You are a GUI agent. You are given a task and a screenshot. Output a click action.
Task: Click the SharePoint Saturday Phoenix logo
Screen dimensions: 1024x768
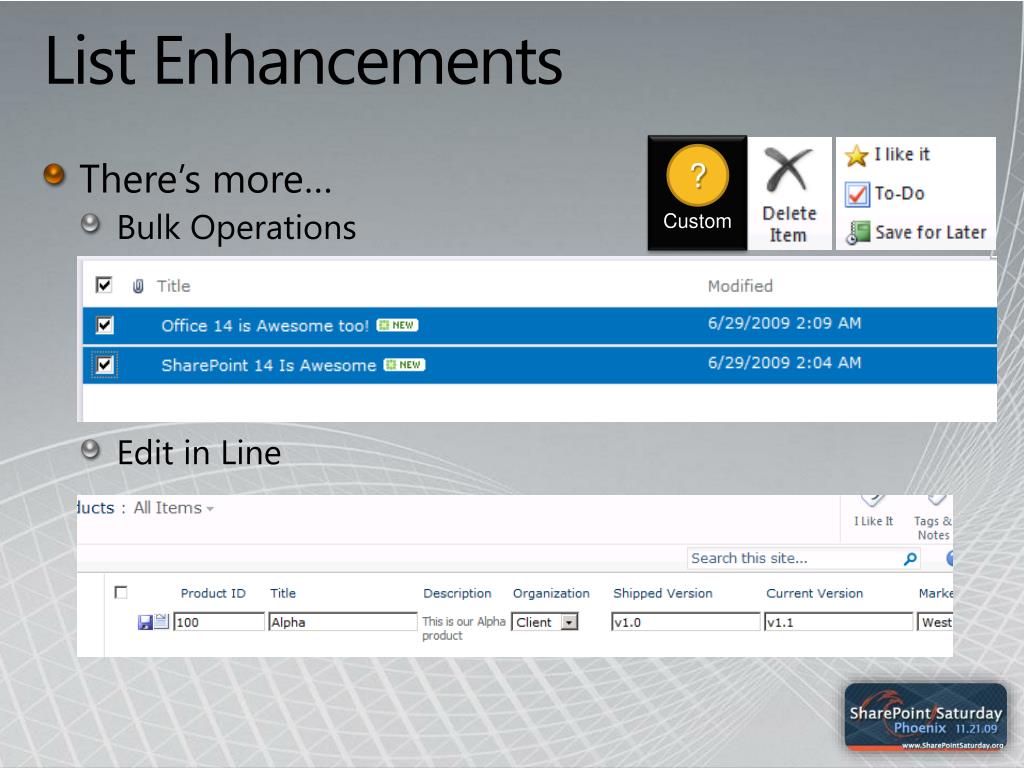(x=925, y=717)
